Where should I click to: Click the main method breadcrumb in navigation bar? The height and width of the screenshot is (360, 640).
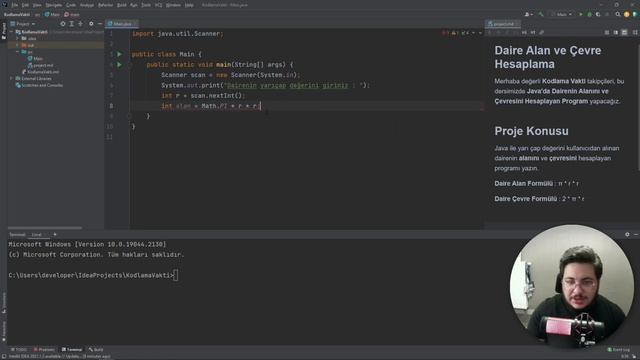tap(72, 14)
